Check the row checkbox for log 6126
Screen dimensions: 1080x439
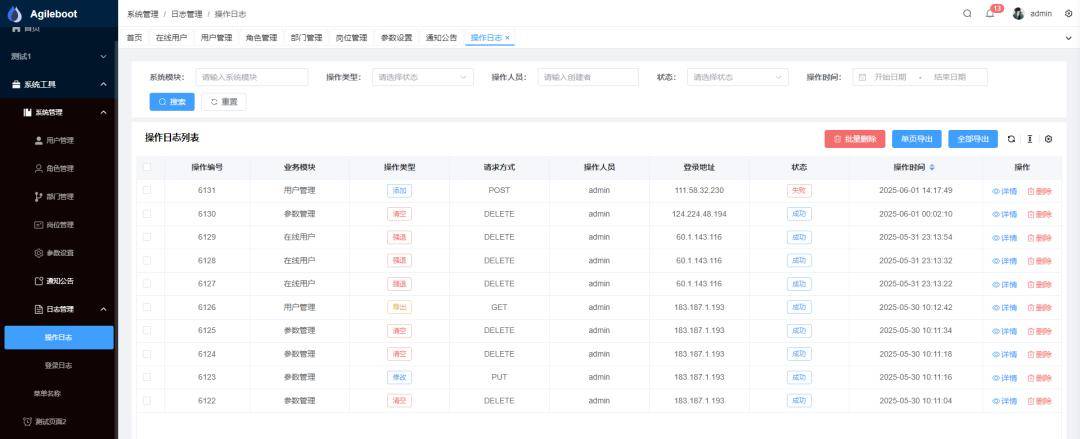pos(147,307)
